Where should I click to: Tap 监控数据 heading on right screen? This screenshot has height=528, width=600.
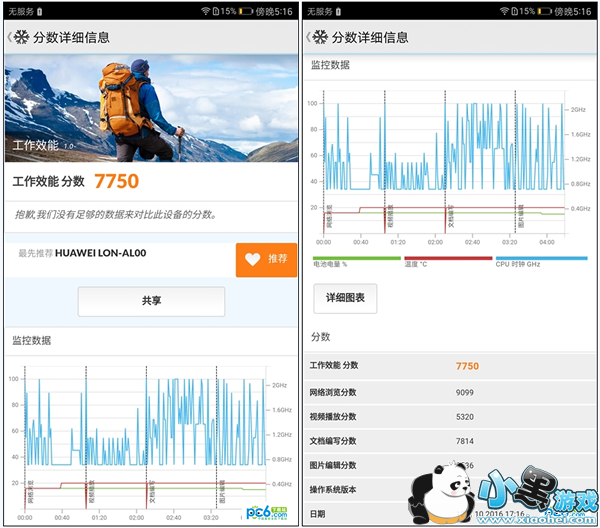330,65
